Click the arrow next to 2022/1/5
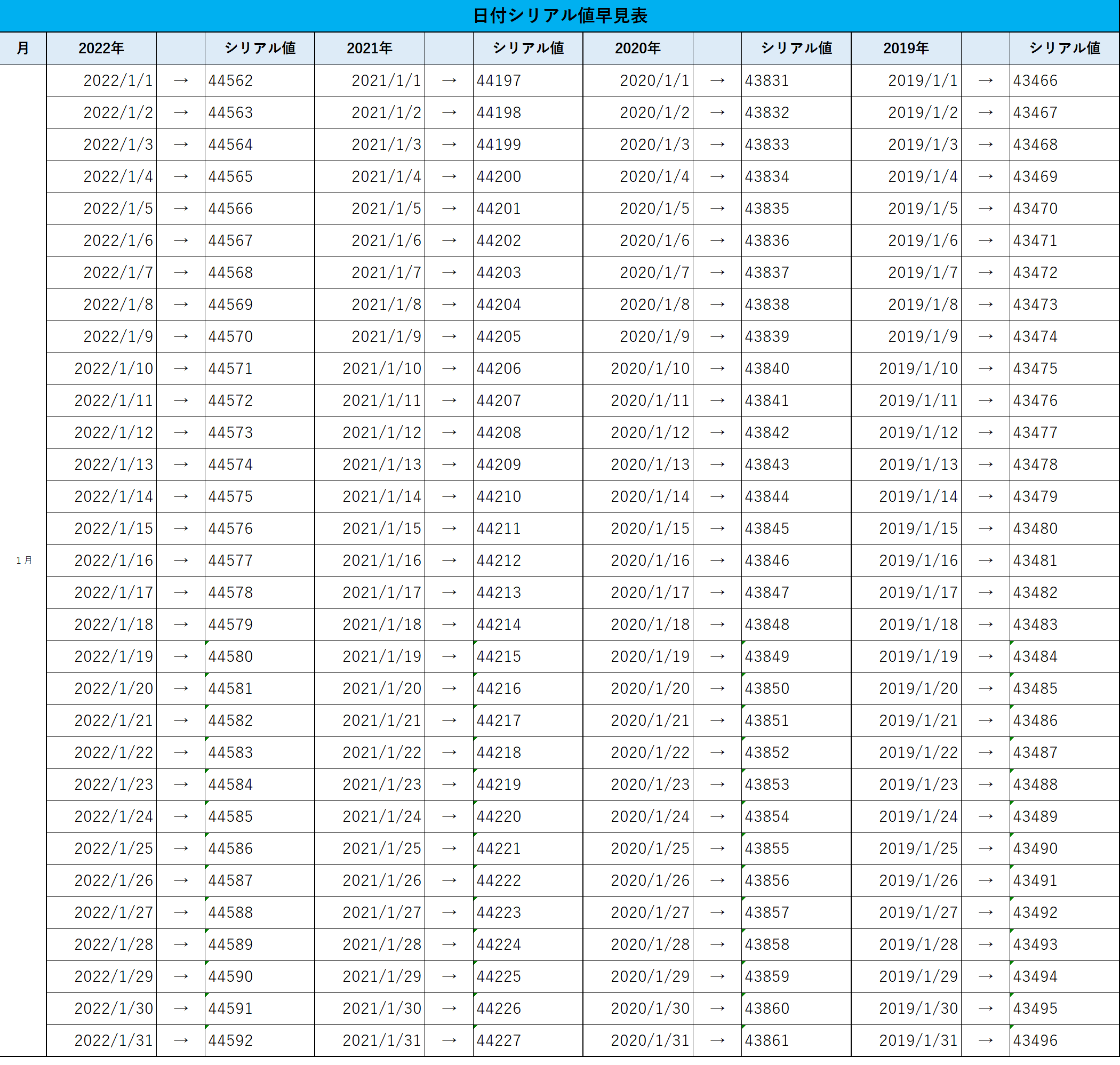The width and height of the screenshot is (1120, 1065). [180, 209]
